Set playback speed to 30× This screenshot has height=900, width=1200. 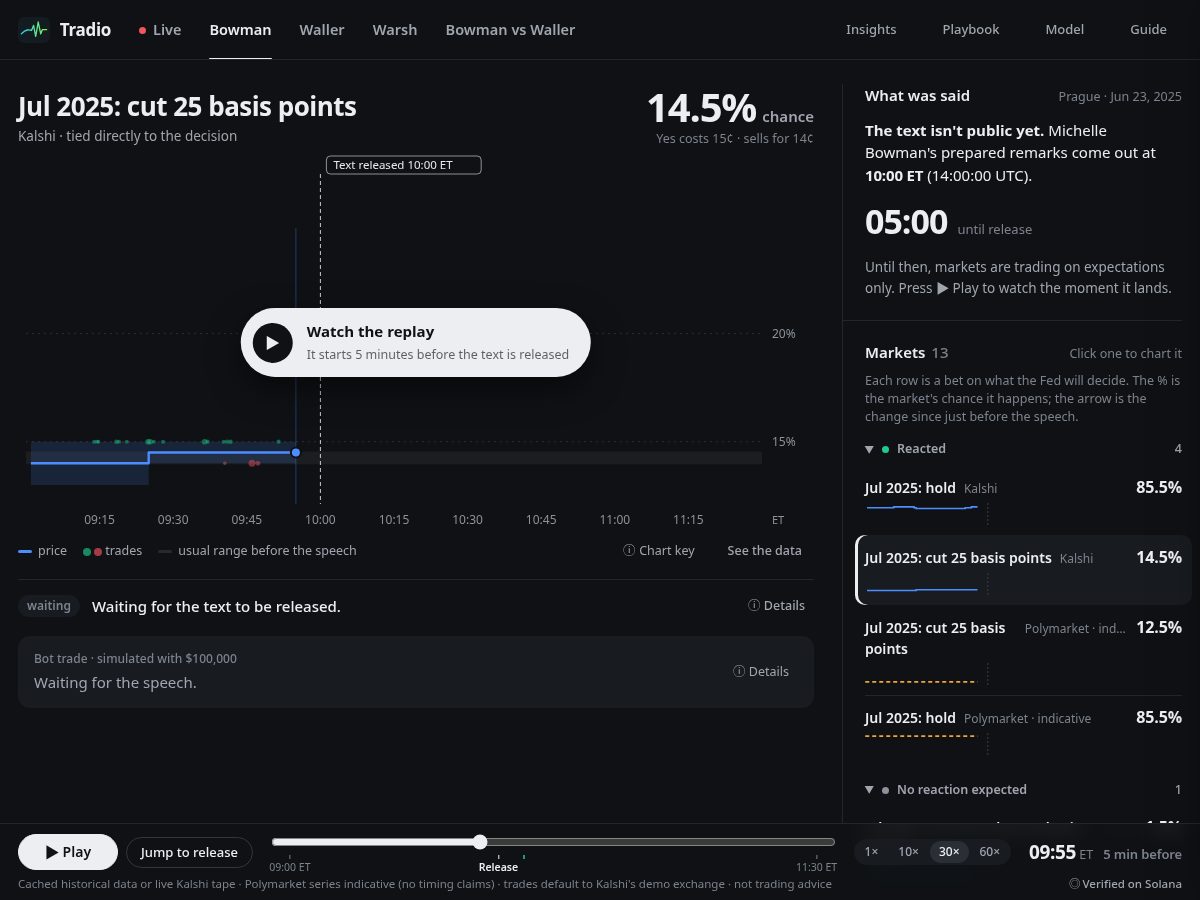(949, 852)
